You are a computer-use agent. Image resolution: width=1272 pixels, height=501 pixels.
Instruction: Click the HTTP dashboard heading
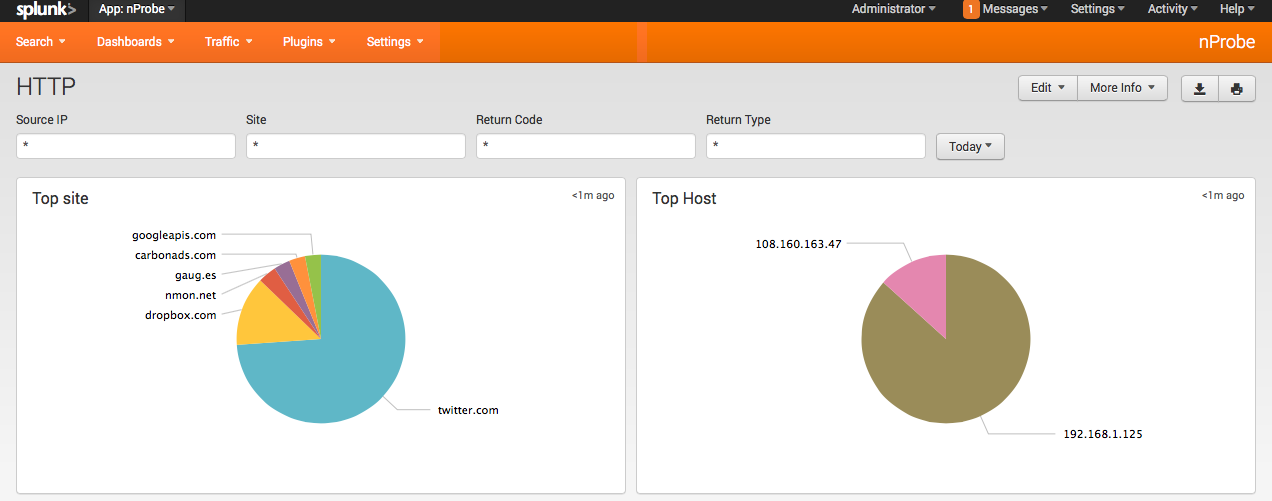[x=46, y=87]
